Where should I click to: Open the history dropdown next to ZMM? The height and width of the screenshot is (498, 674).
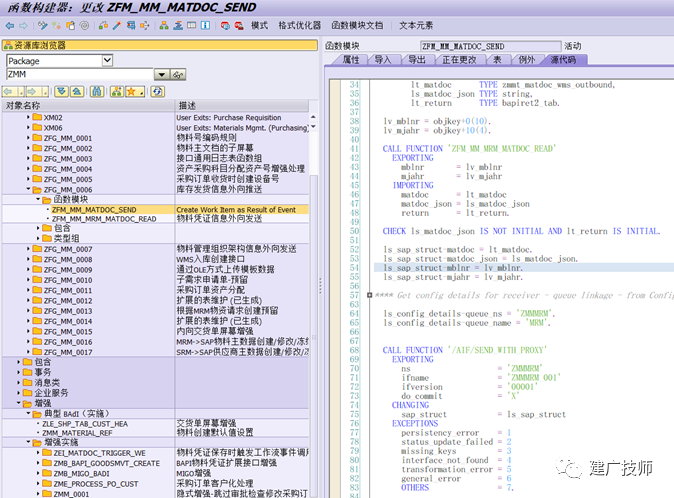point(162,75)
